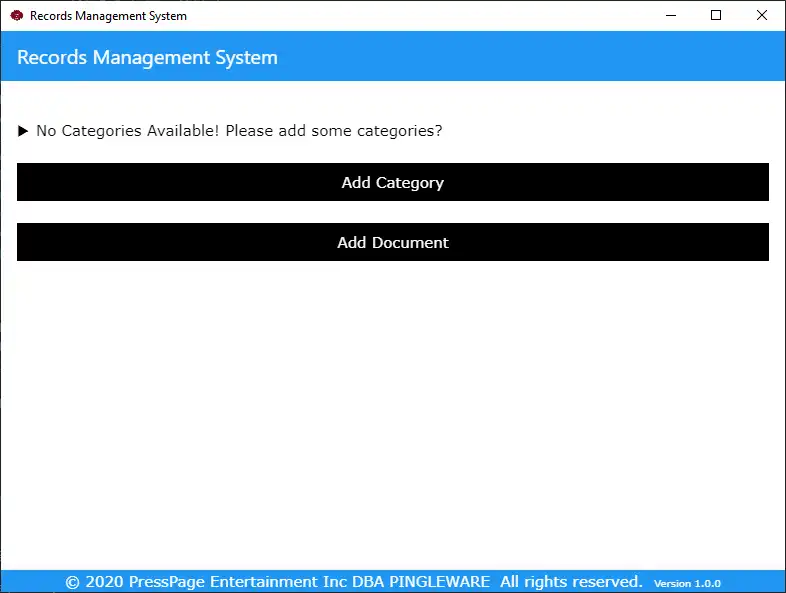Click the © 2020 text in the footer
The height and width of the screenshot is (593, 786).
click(94, 582)
